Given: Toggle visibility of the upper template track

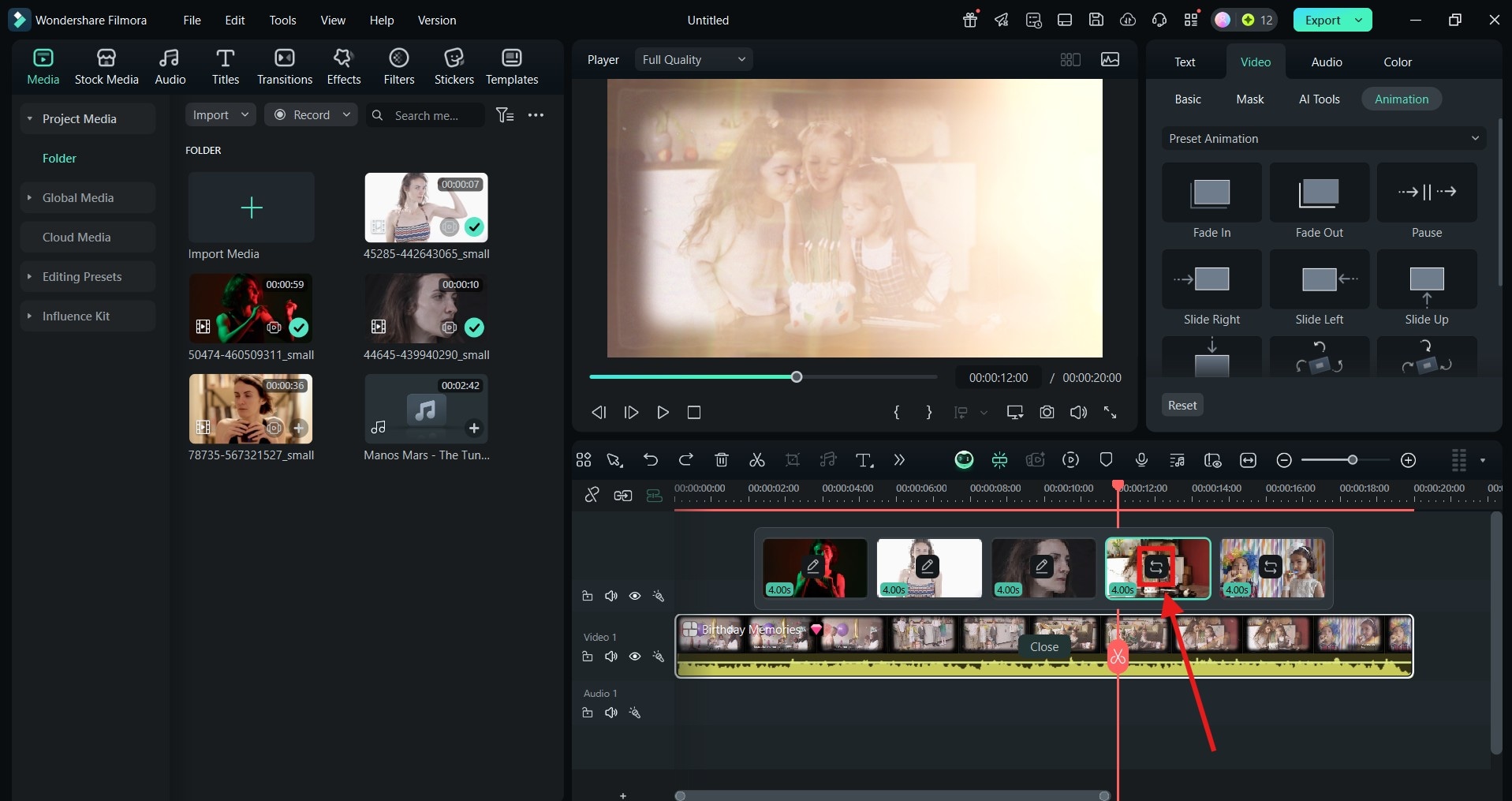Looking at the screenshot, I should [634, 596].
